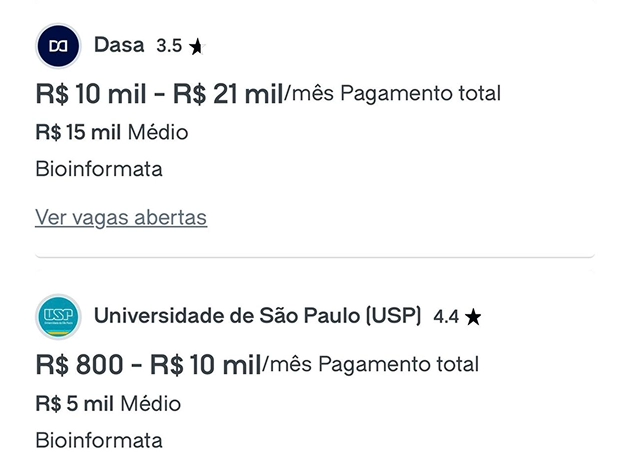Viewport: 630px width, 472px height.
Task: Click the star icon beside Dasa's rating
Action: 196,46
